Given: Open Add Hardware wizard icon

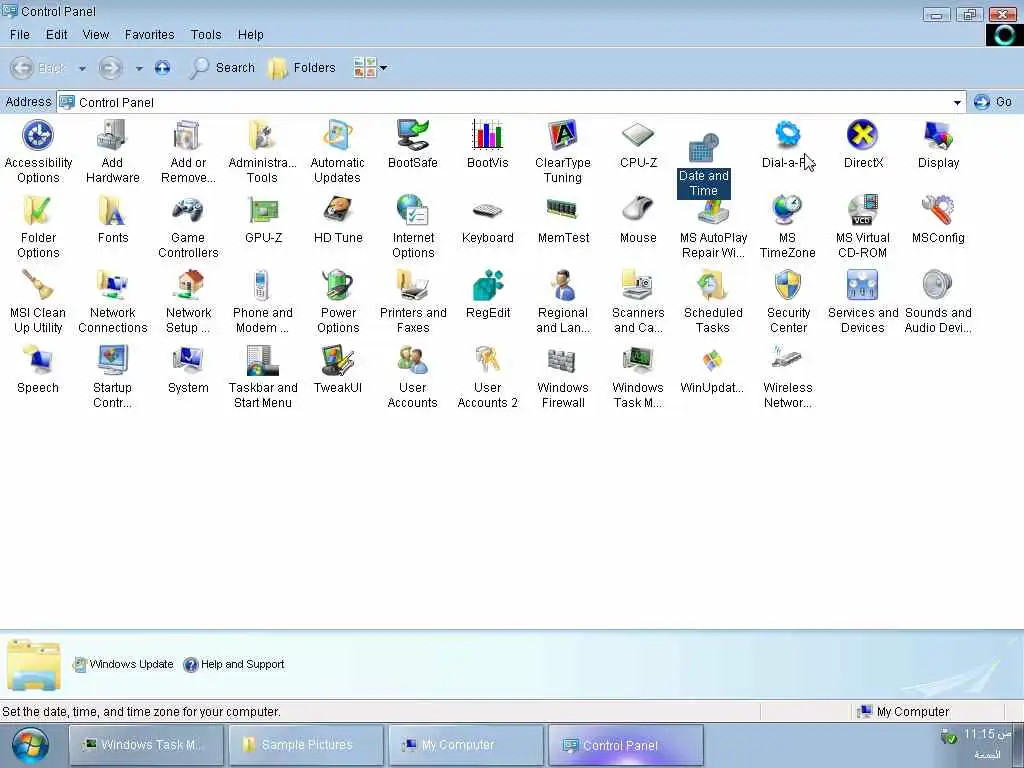Looking at the screenshot, I should (x=112, y=152).
